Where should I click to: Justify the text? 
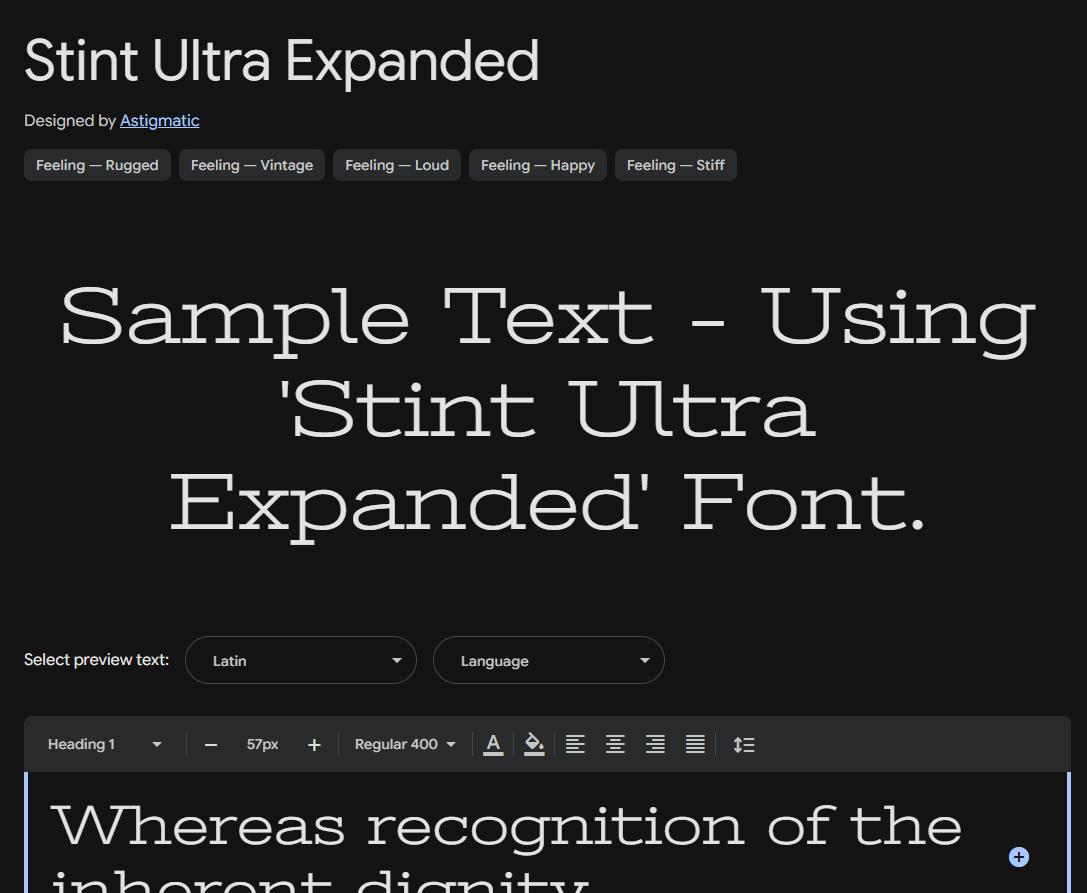pos(695,745)
